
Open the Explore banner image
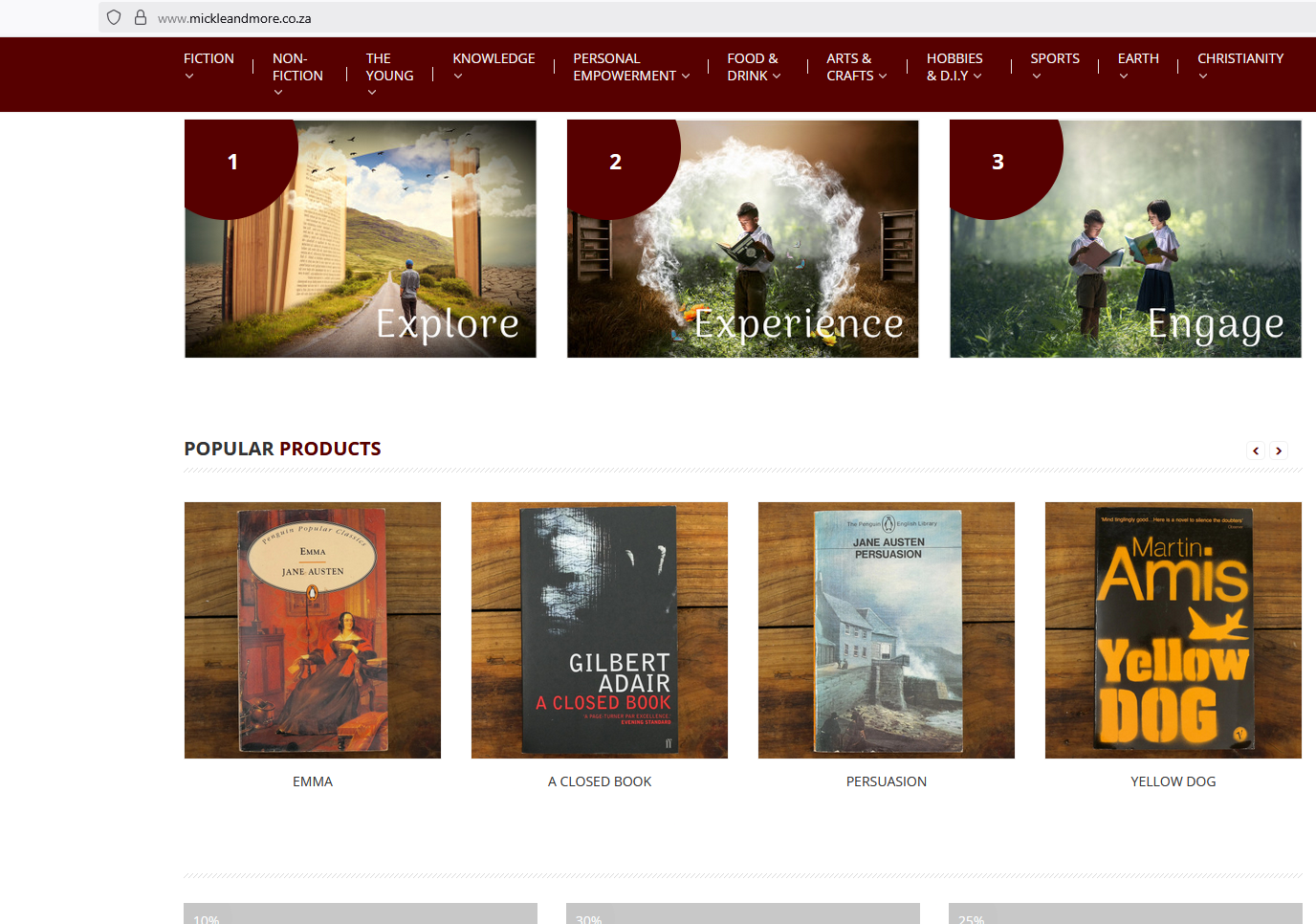(361, 239)
